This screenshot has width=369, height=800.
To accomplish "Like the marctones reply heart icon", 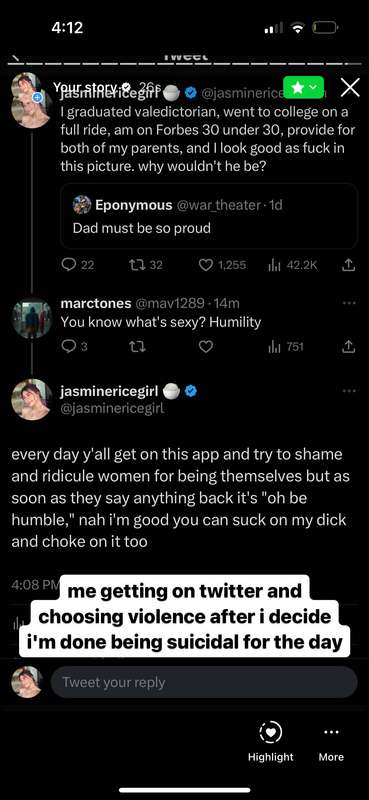I will coord(206,347).
